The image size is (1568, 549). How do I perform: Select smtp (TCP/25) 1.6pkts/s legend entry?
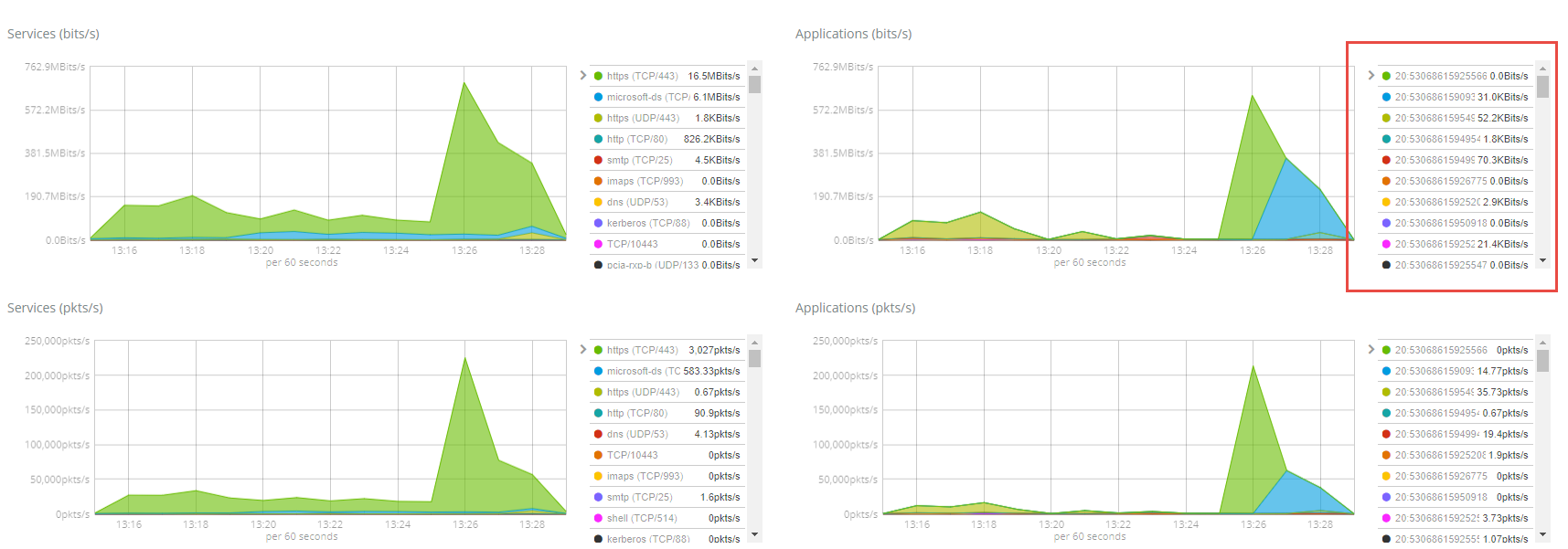pos(667,497)
